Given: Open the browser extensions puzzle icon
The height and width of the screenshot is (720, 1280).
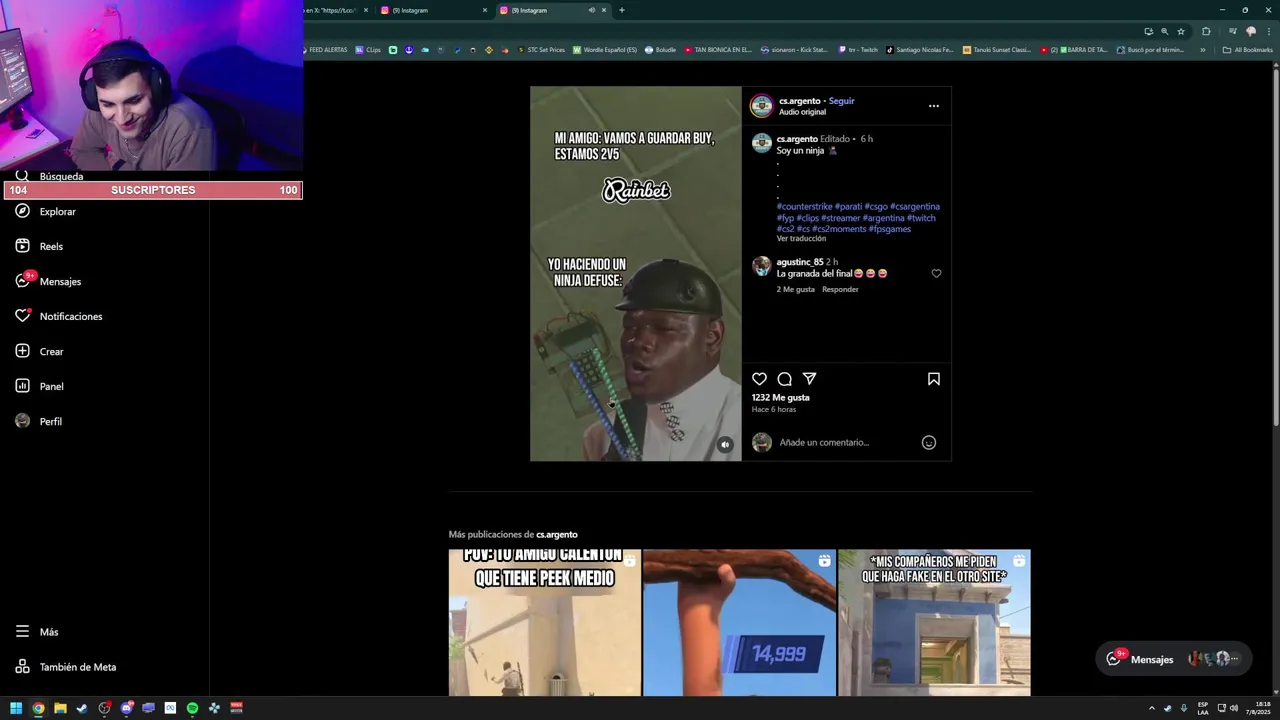Looking at the screenshot, I should (1206, 31).
